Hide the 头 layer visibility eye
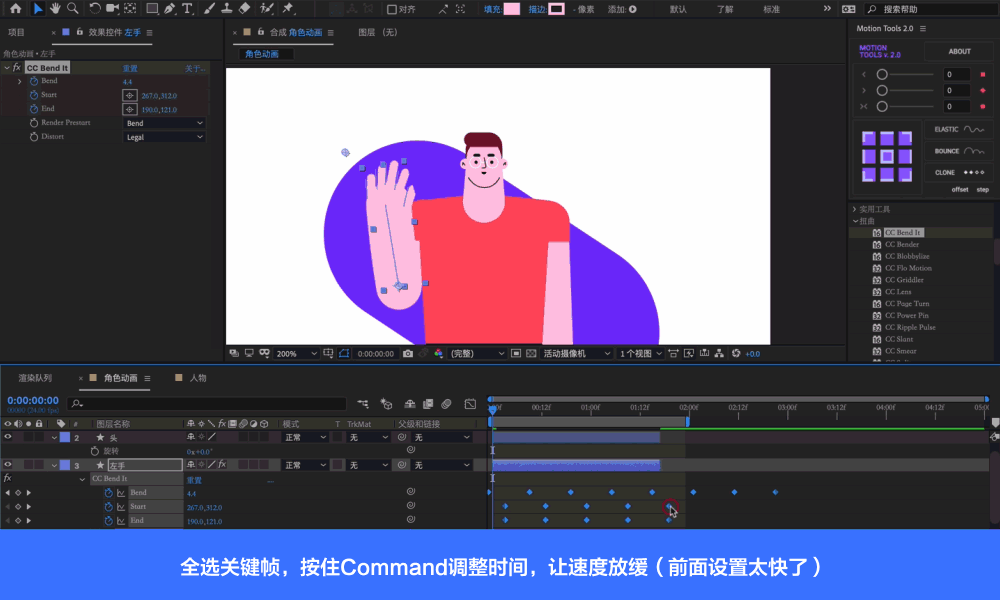 pyautogui.click(x=8, y=437)
